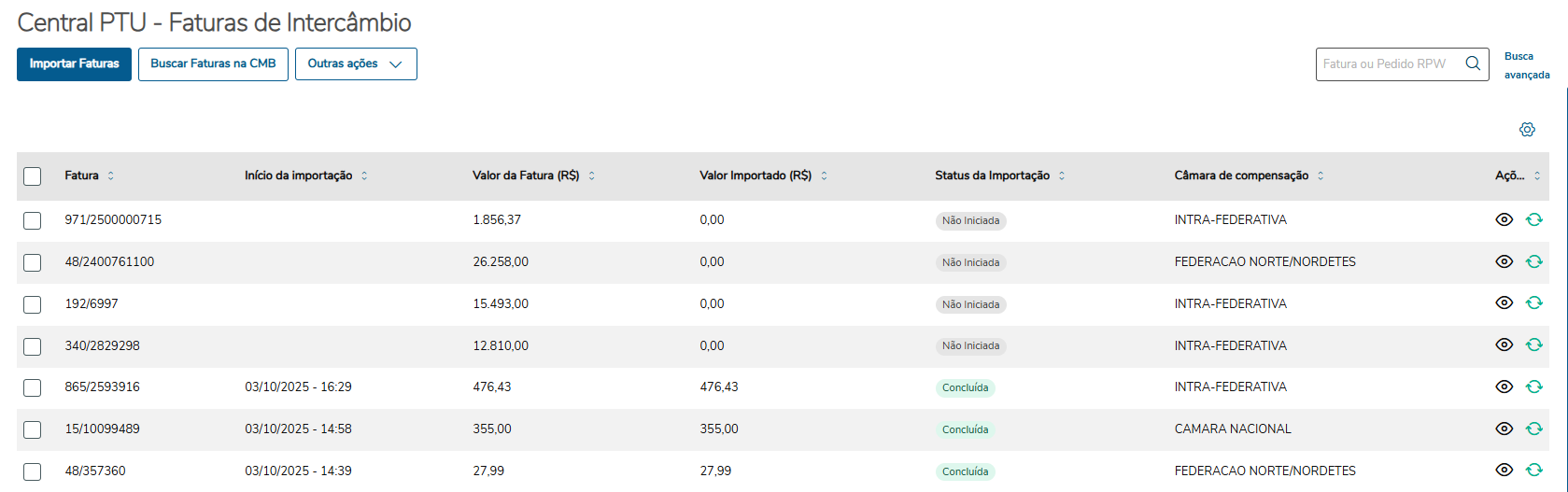The height and width of the screenshot is (492, 1568).
Task: Check the box for invoice 971/2500000715
Action: pyautogui.click(x=33, y=220)
